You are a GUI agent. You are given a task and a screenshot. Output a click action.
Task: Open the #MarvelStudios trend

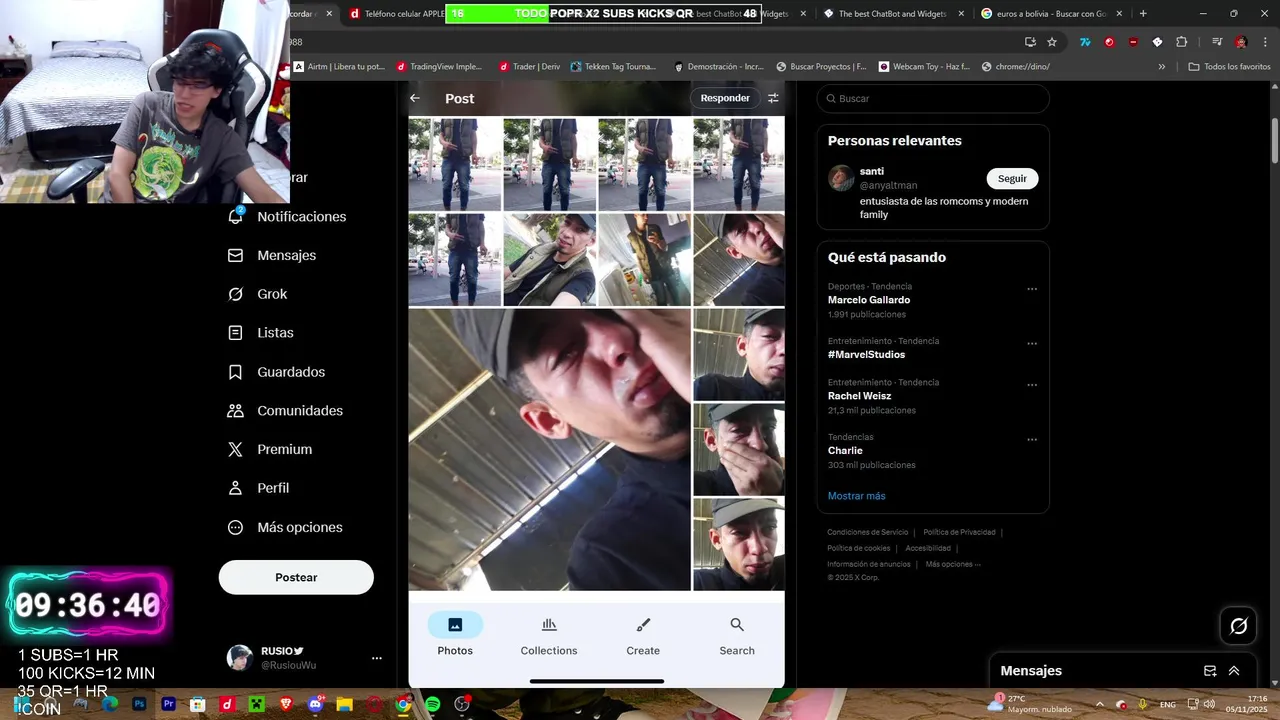click(x=866, y=355)
